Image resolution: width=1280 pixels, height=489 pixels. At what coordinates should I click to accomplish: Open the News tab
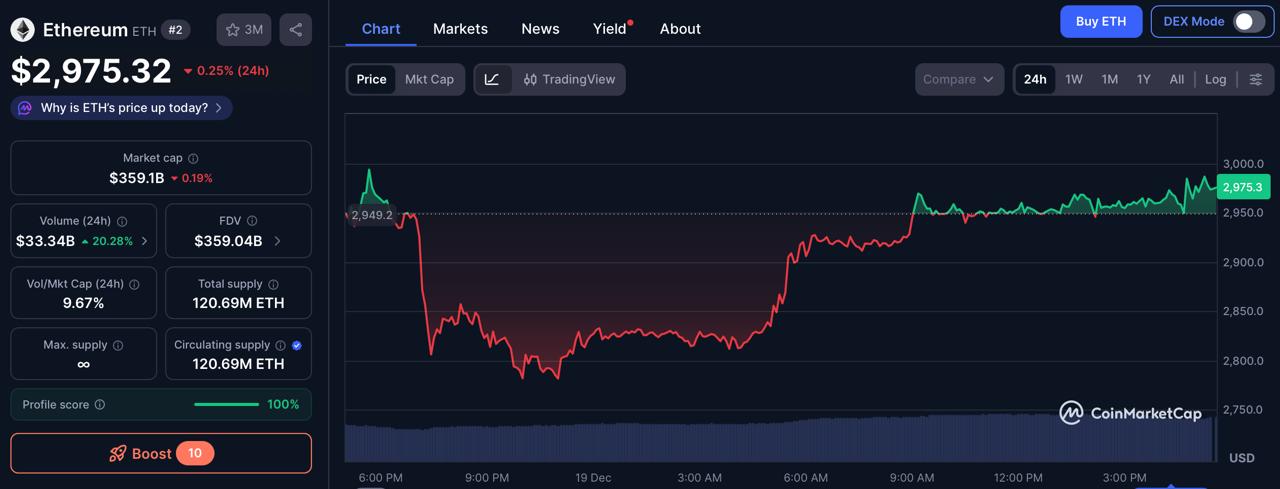540,29
